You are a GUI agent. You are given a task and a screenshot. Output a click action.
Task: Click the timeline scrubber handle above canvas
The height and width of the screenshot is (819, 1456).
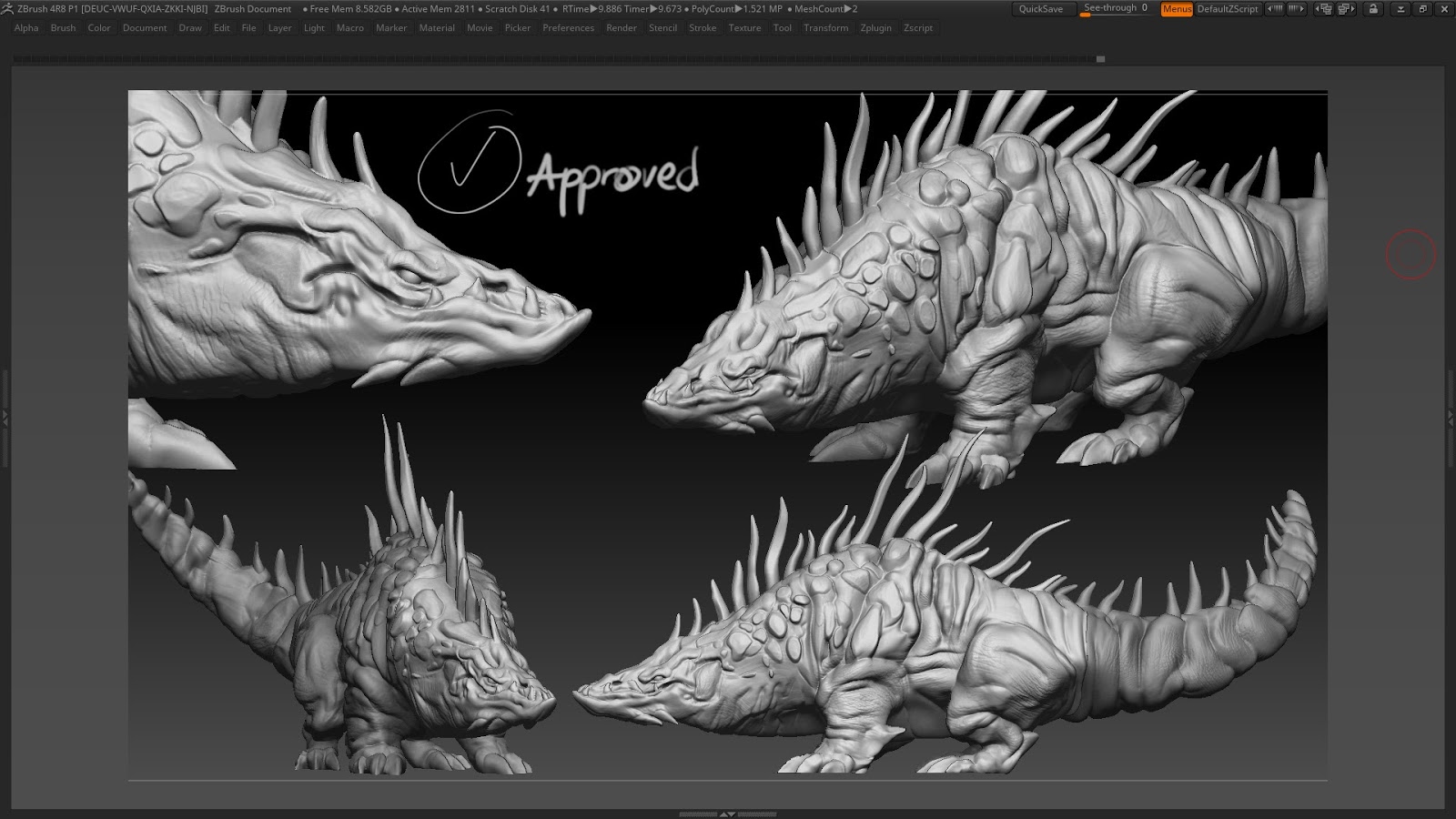(x=1100, y=59)
